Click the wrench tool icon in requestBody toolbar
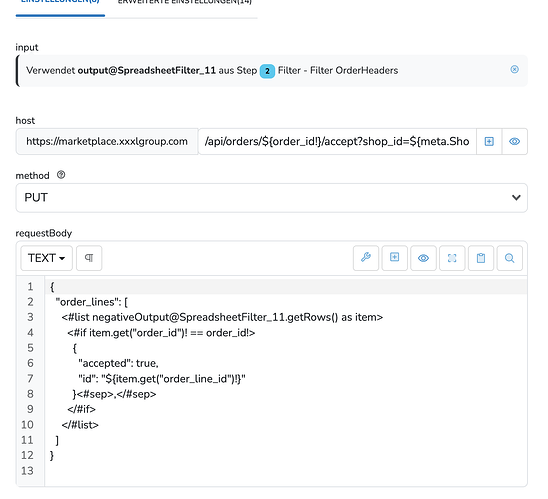The image size is (548, 499). pyautogui.click(x=366, y=258)
